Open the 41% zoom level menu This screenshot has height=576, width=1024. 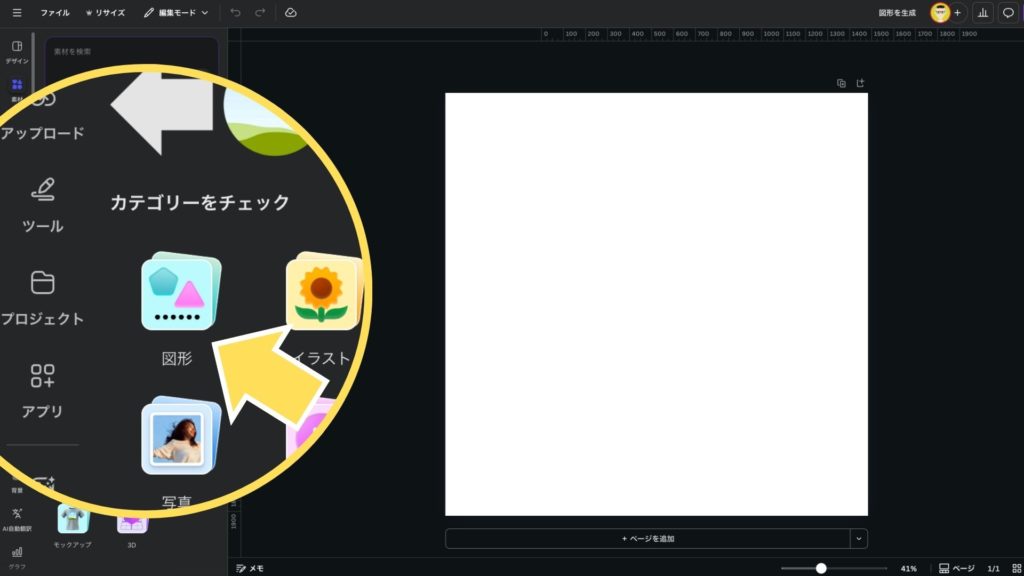tap(908, 568)
